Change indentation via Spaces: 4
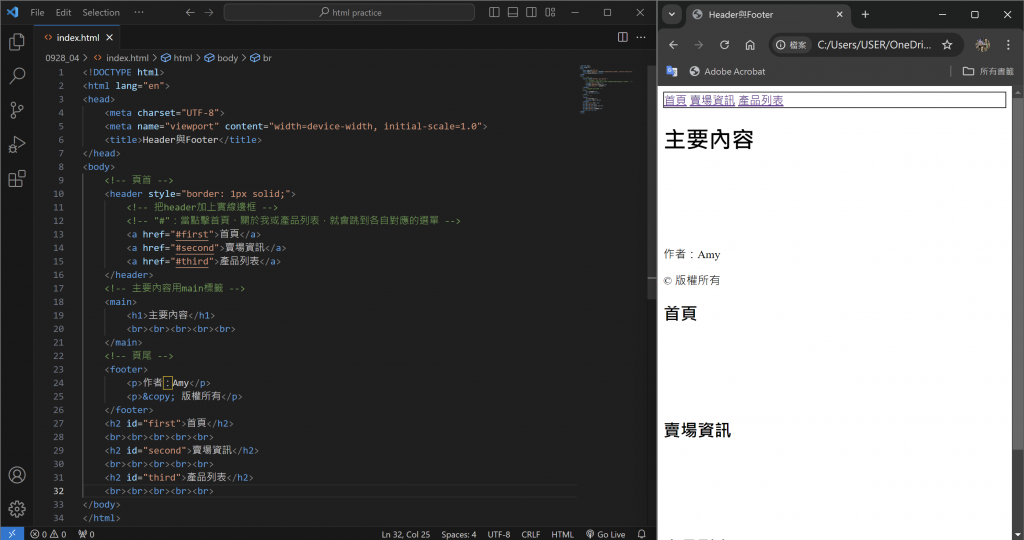The width and height of the screenshot is (1024, 540). click(458, 534)
